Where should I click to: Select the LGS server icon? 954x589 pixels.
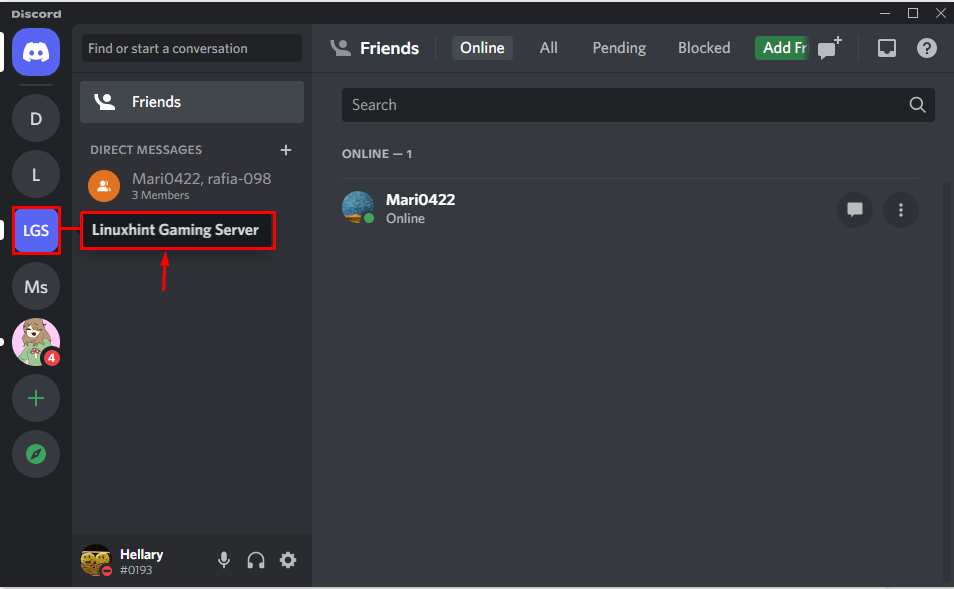36,230
